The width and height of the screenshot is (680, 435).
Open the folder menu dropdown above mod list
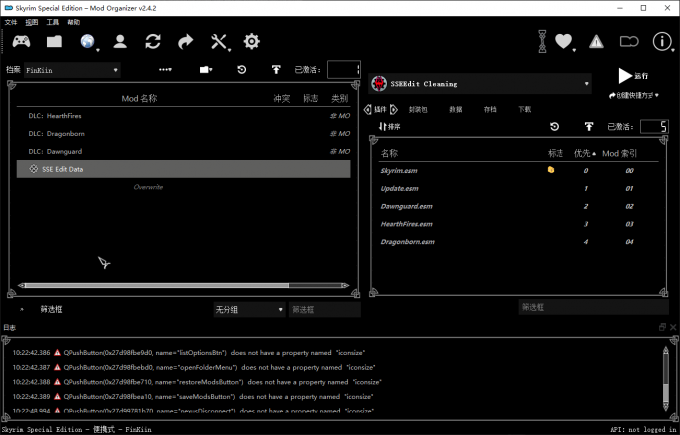206,69
